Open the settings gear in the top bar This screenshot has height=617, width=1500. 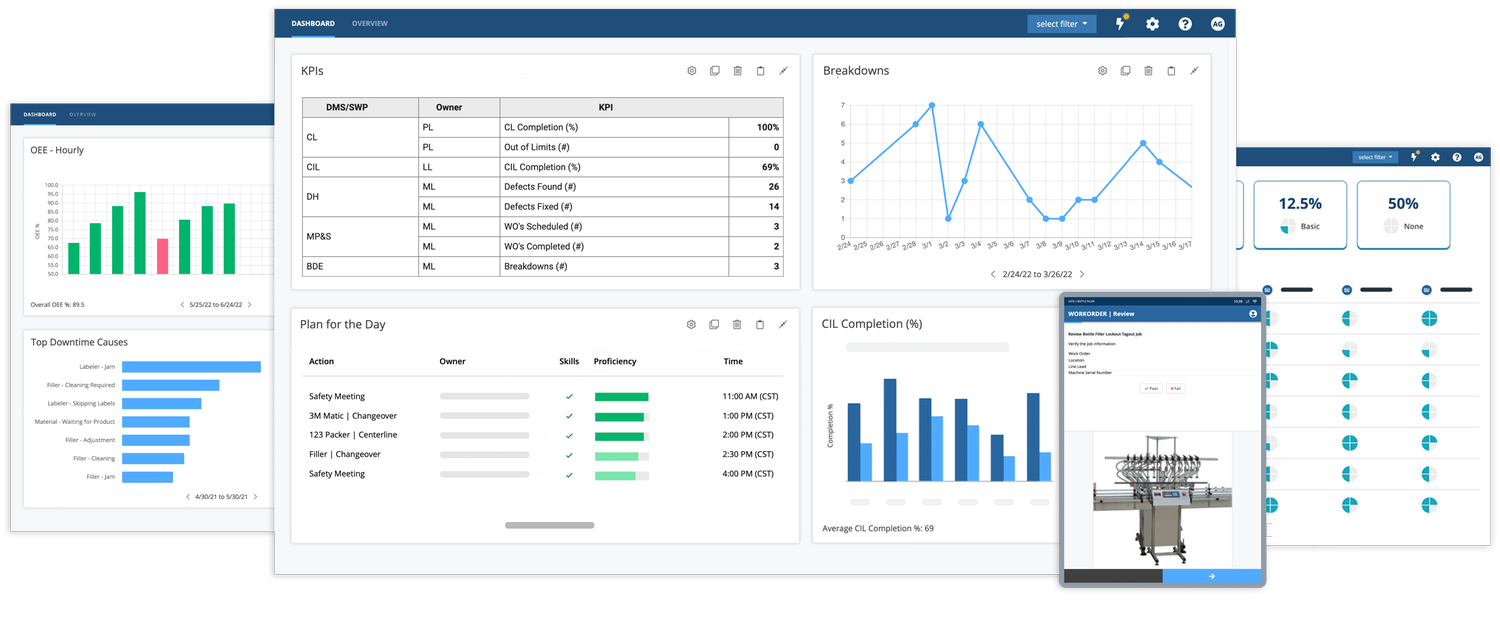coord(1152,23)
